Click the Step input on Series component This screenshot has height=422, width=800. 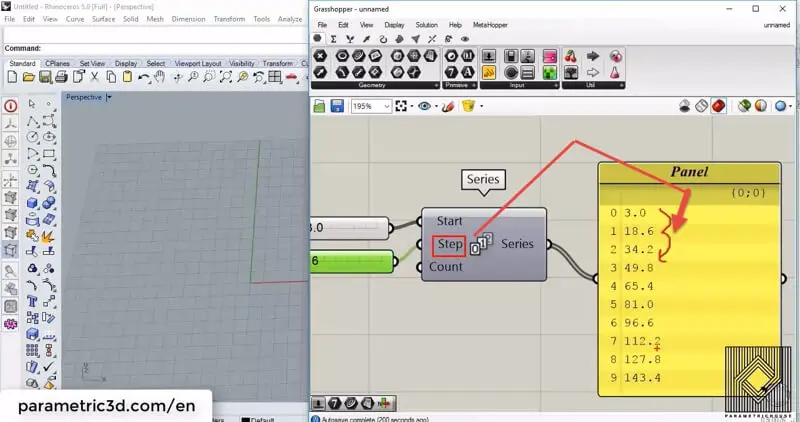click(449, 244)
